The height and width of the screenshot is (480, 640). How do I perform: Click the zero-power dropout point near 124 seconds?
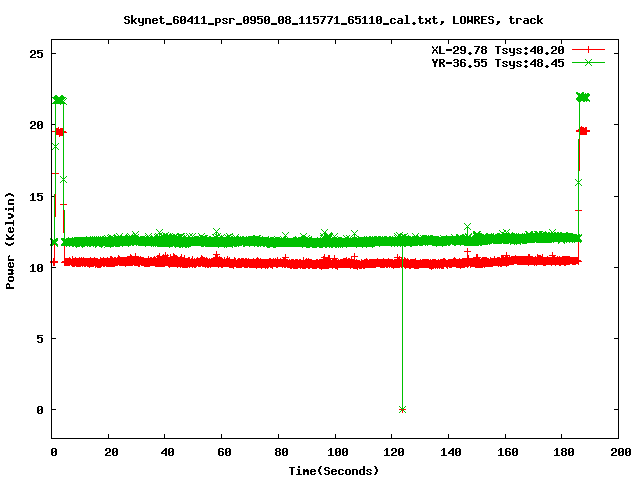click(402, 410)
